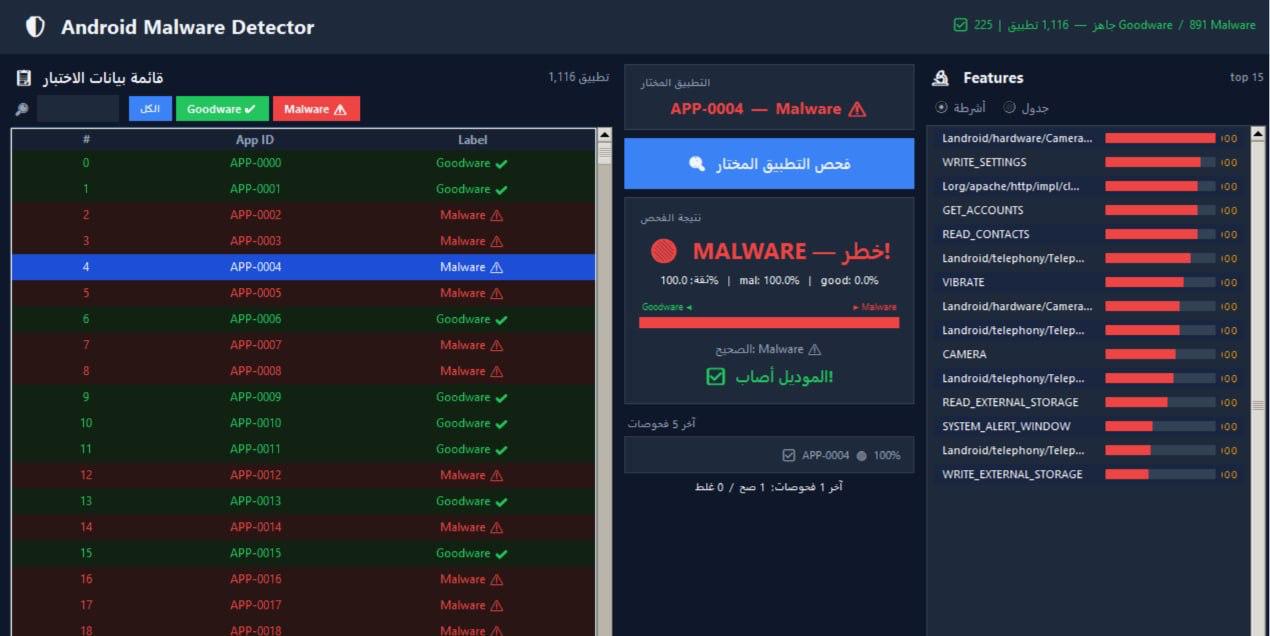1270x636 pixels.
Task: Click the red circle icon beside MALWARE result
Action: pos(664,251)
